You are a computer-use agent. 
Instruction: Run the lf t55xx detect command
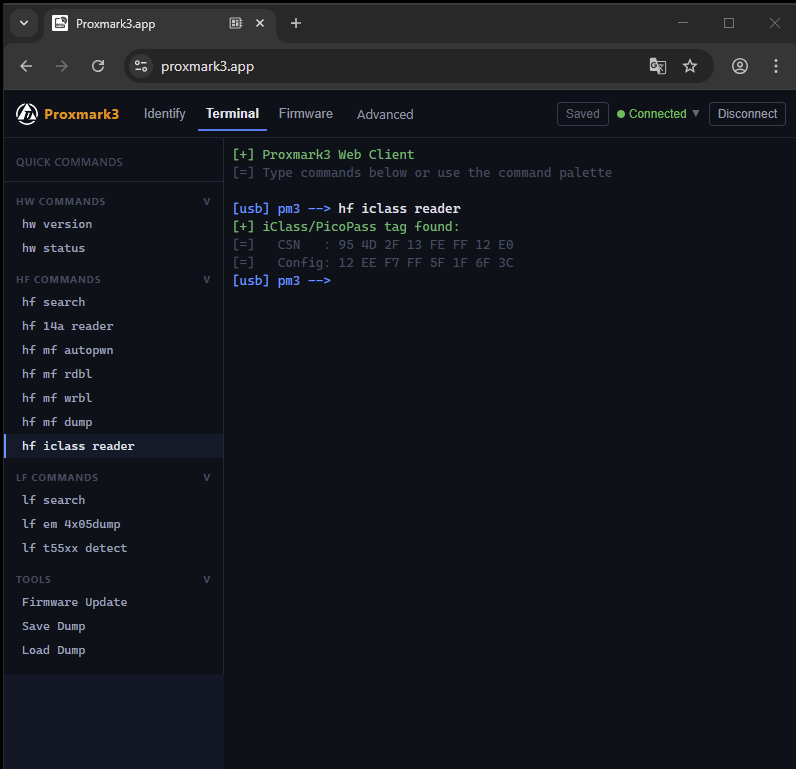[x=113, y=548]
